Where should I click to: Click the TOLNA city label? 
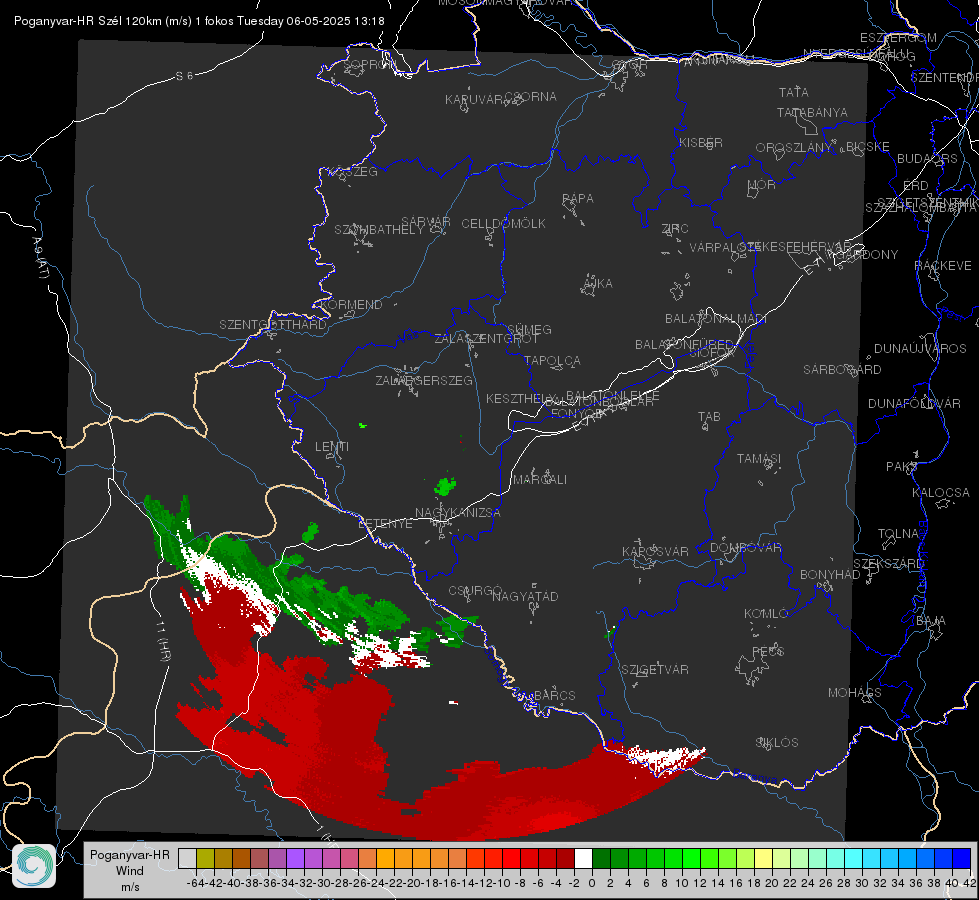click(x=898, y=534)
